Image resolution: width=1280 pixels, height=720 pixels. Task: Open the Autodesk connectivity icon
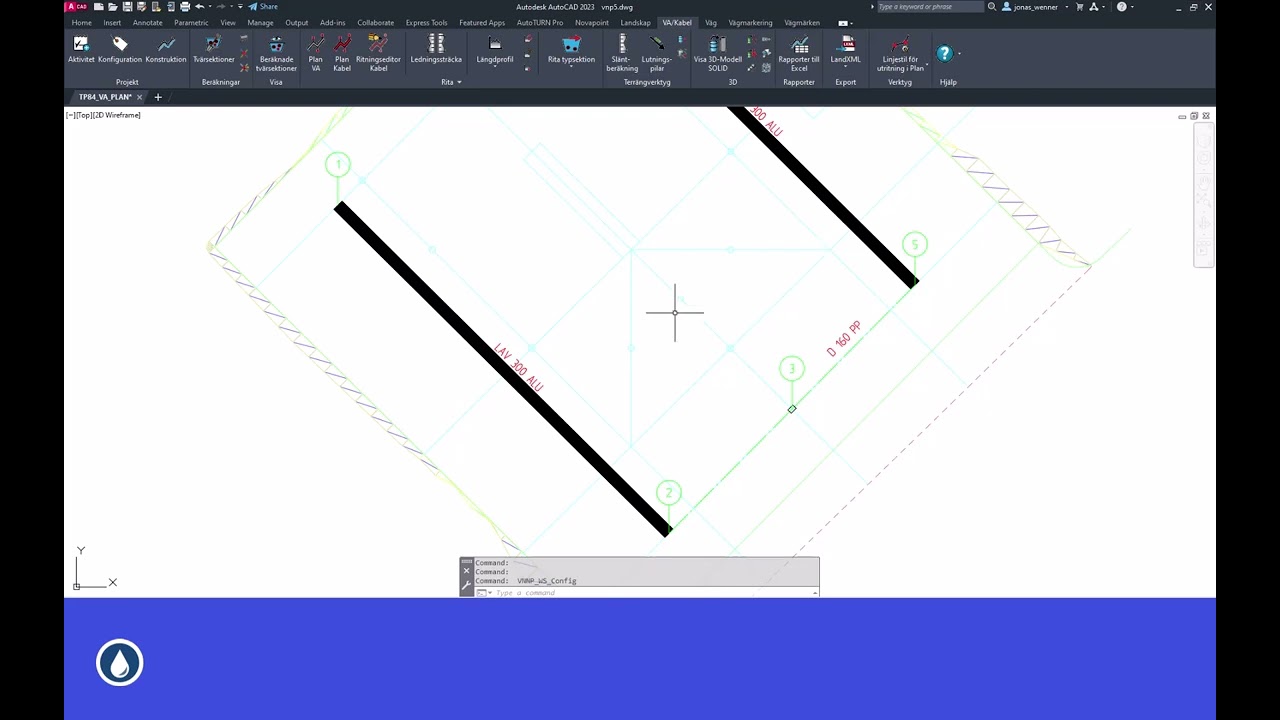(1096, 7)
